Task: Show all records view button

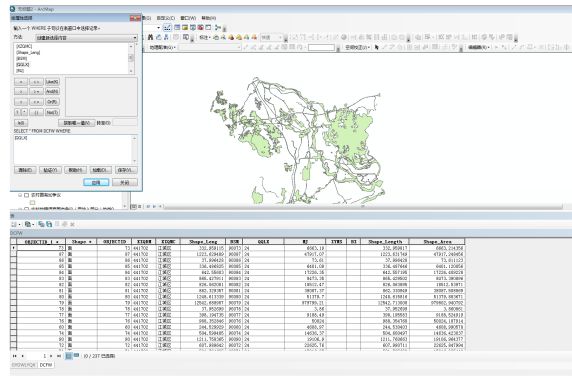Action: (x=68, y=355)
